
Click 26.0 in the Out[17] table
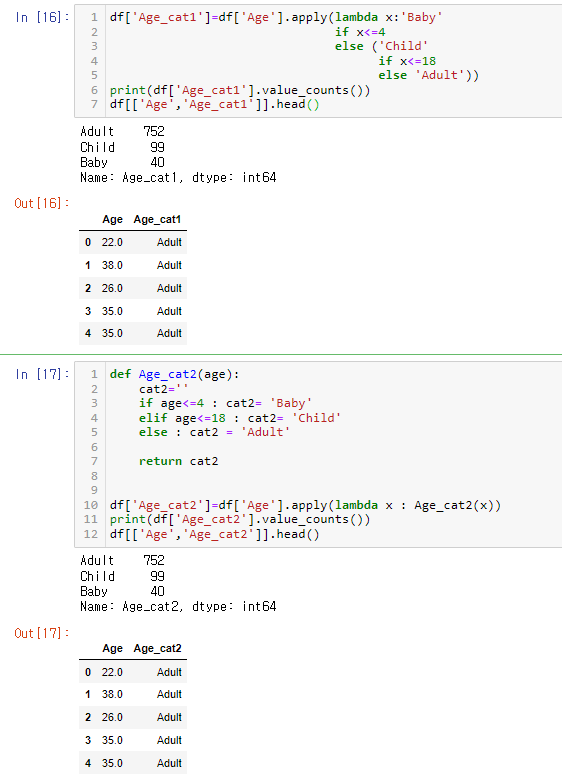(112, 717)
